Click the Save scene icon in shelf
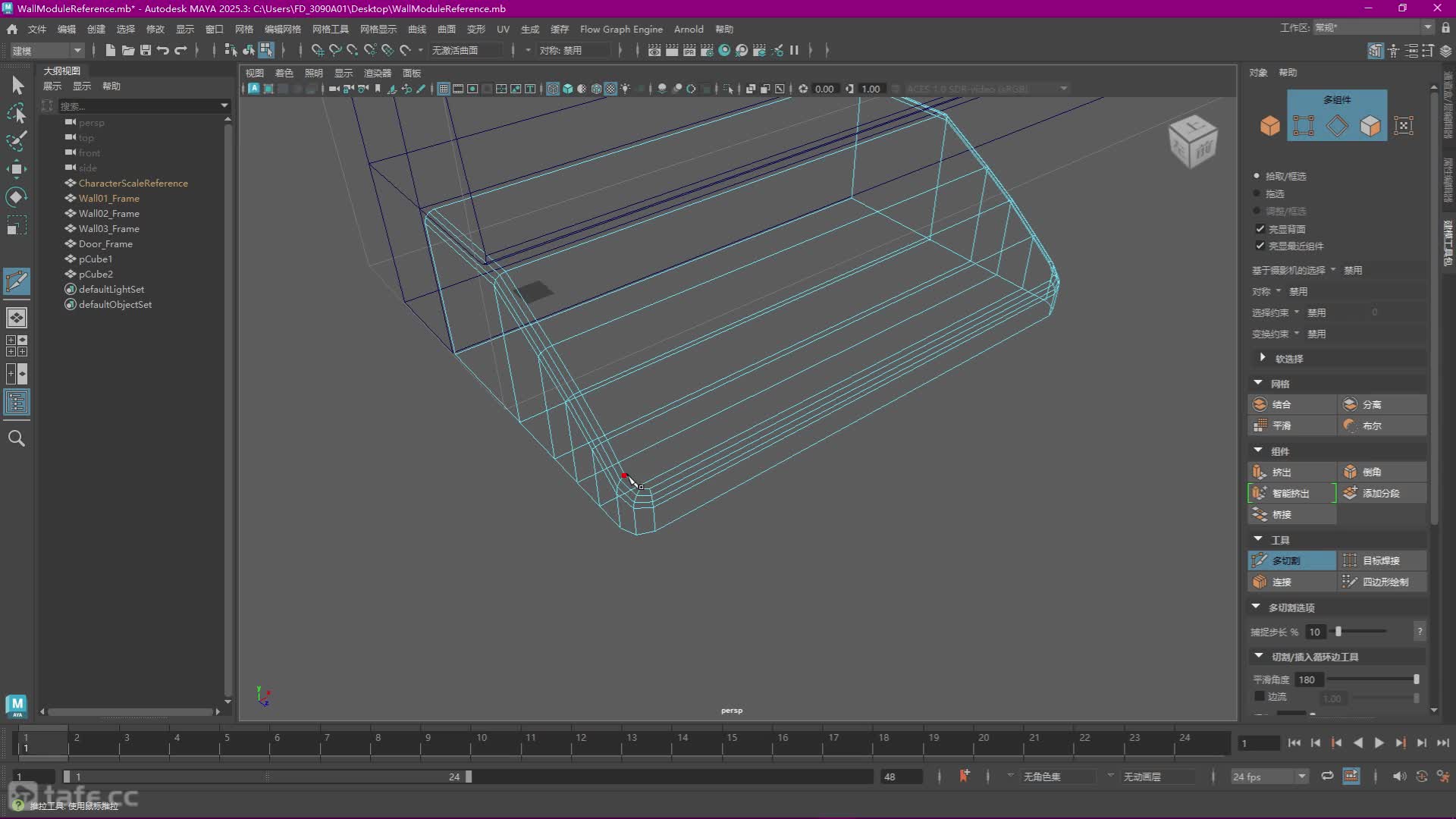This screenshot has width=1456, height=819. (146, 50)
